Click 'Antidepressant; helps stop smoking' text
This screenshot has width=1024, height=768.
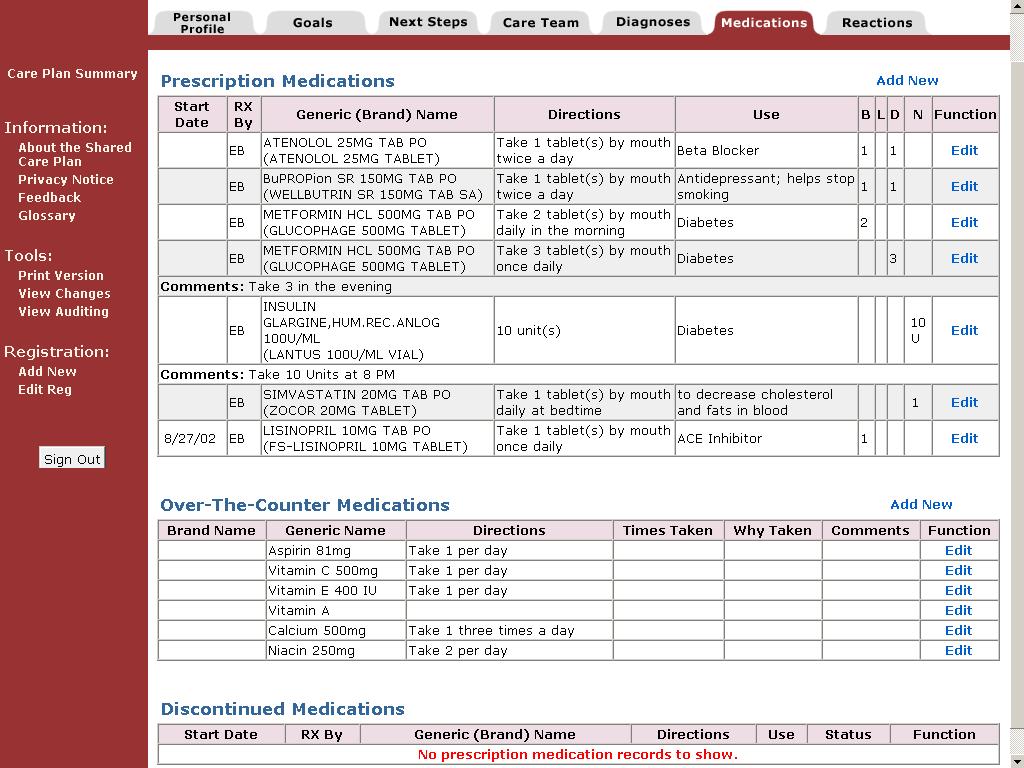click(x=765, y=186)
